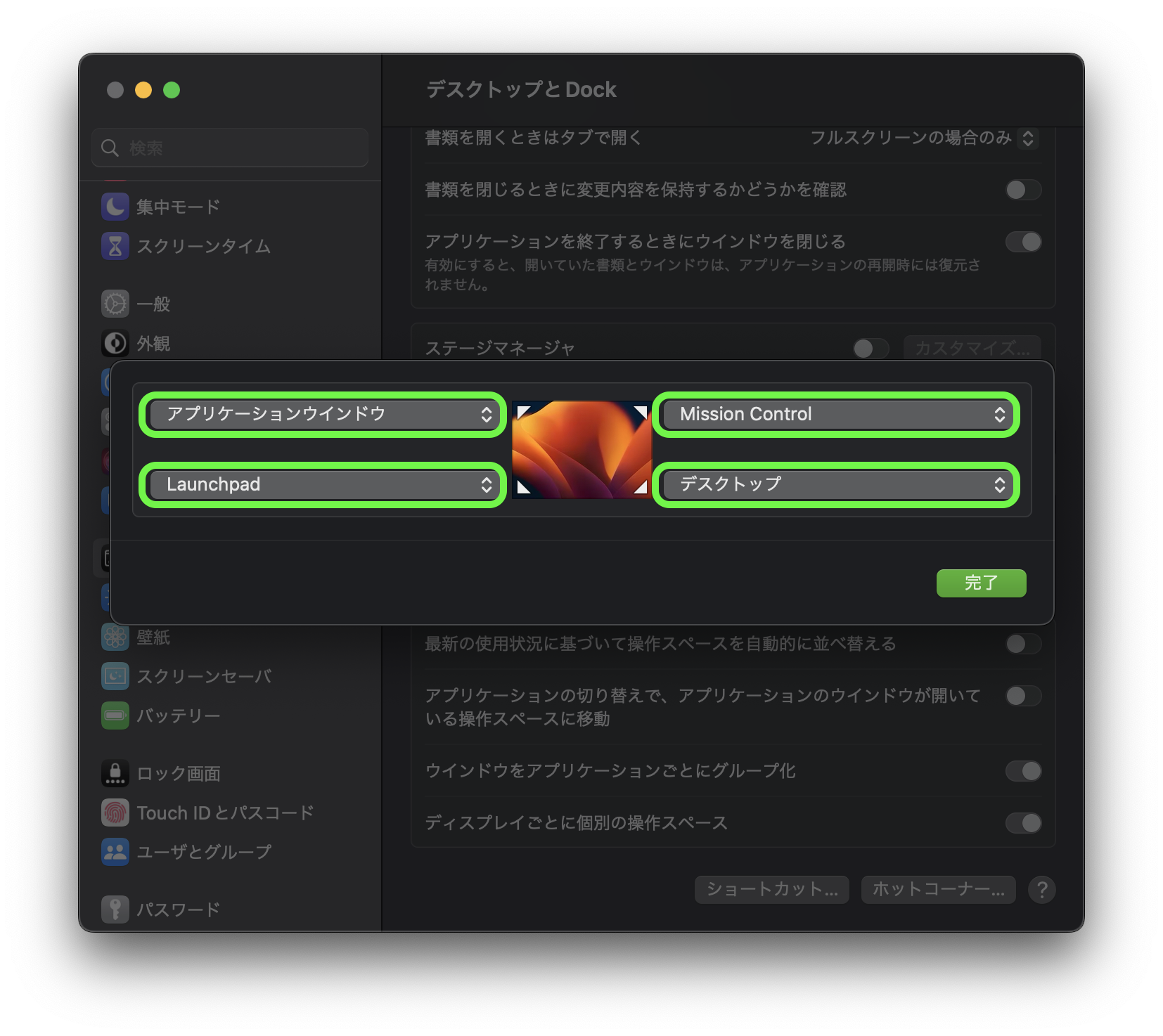Click the デスクトップと Dock title text

coord(521,90)
